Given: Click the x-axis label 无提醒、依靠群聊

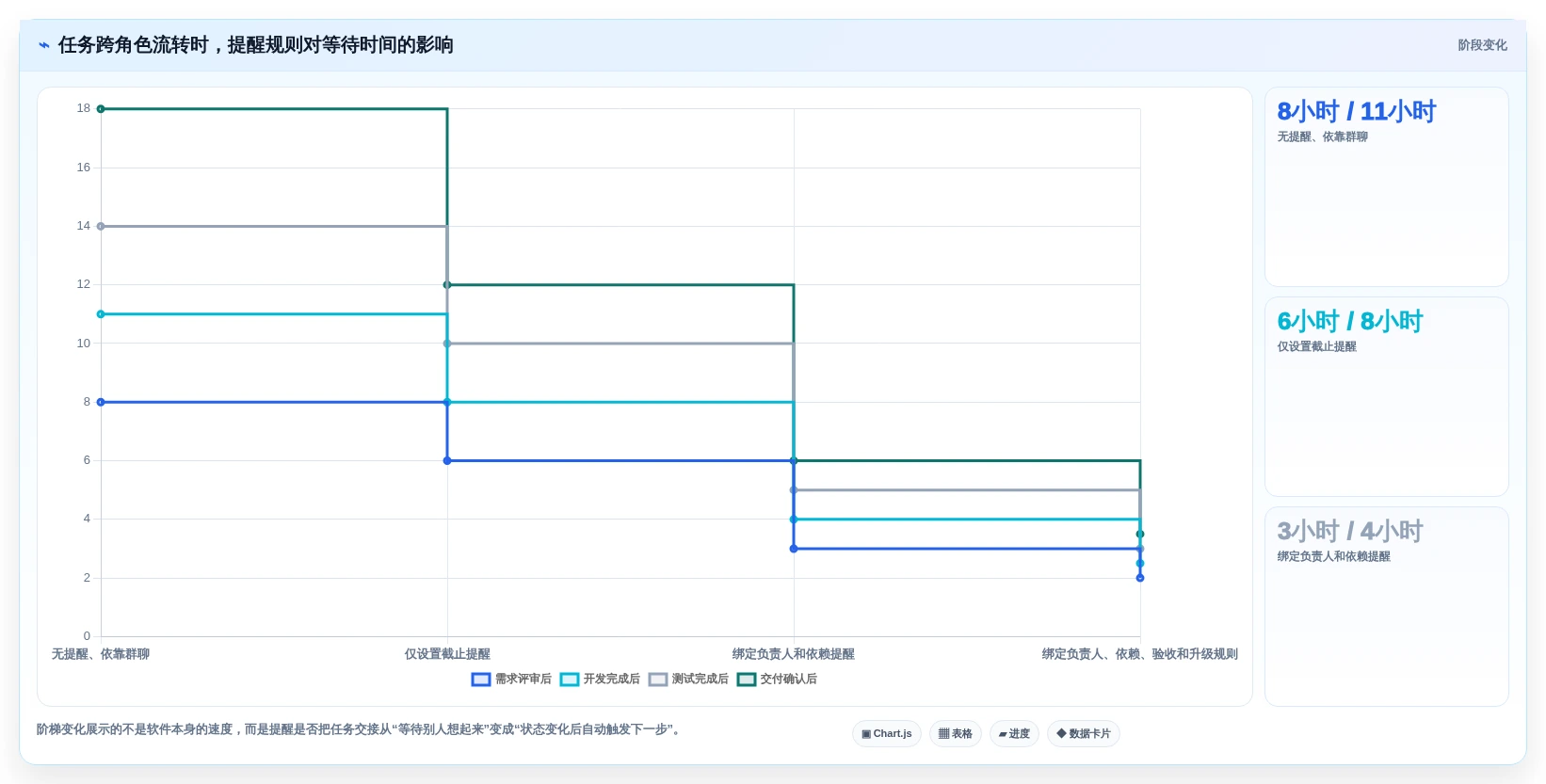Looking at the screenshot, I should tap(101, 654).
